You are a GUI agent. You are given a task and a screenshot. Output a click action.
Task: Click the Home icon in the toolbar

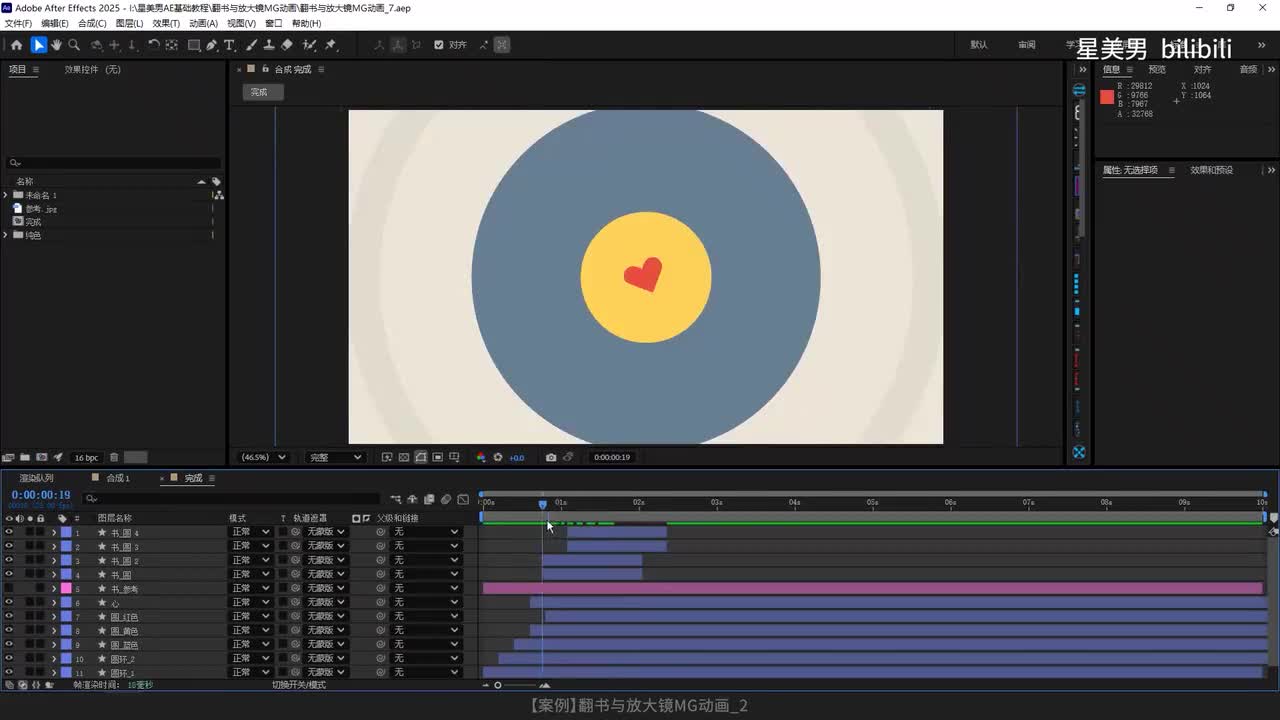pos(16,45)
